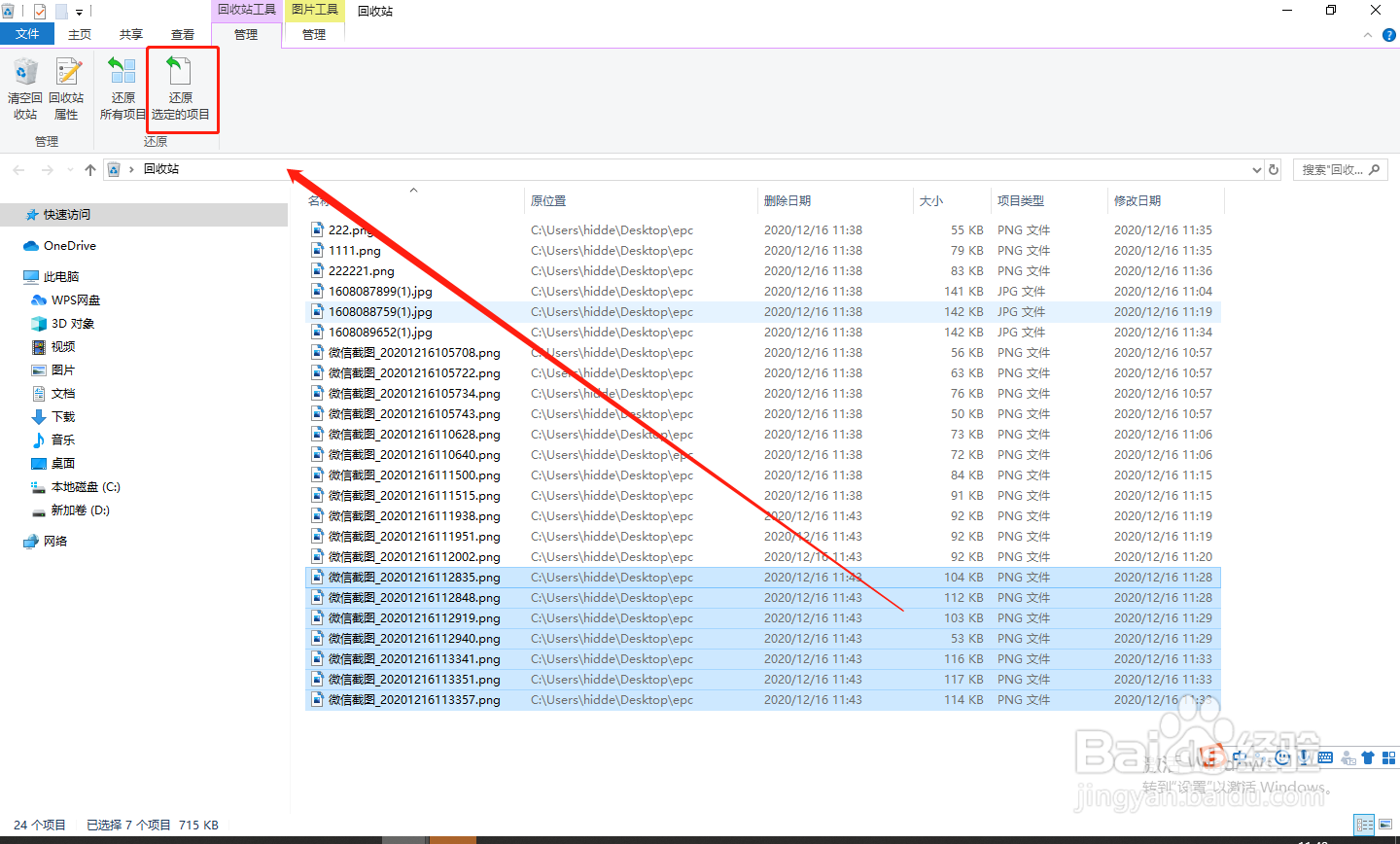Restore all items (还原所有项目)
This screenshot has height=844, width=1400.
(x=122, y=88)
